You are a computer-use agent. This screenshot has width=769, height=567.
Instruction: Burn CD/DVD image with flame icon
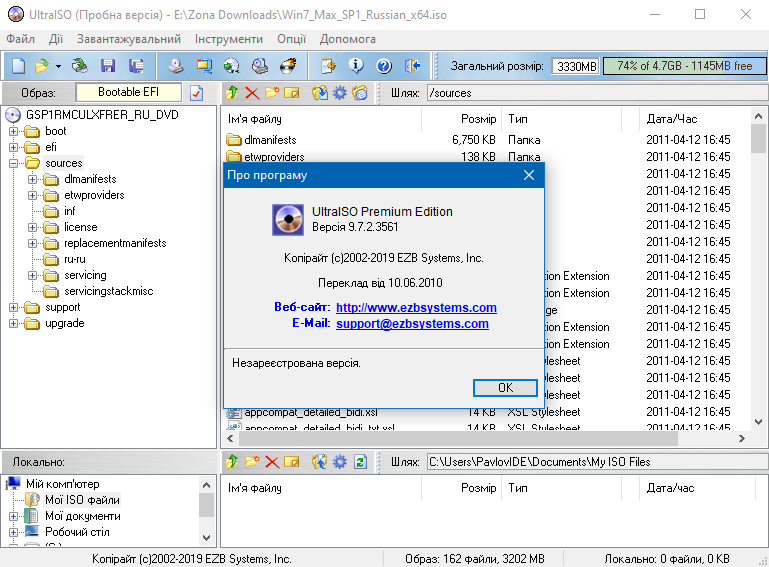coord(288,66)
